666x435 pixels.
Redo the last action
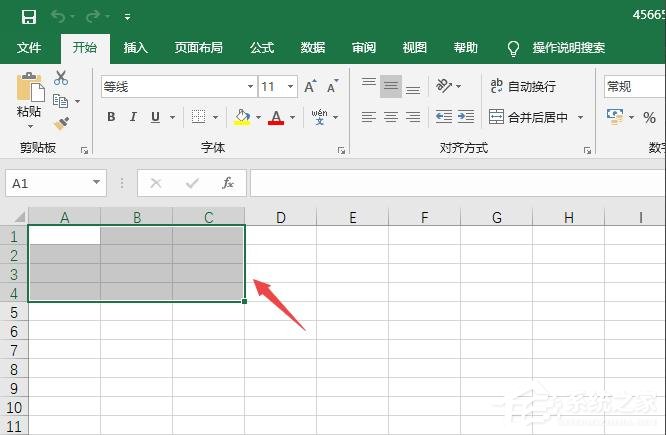(93, 17)
